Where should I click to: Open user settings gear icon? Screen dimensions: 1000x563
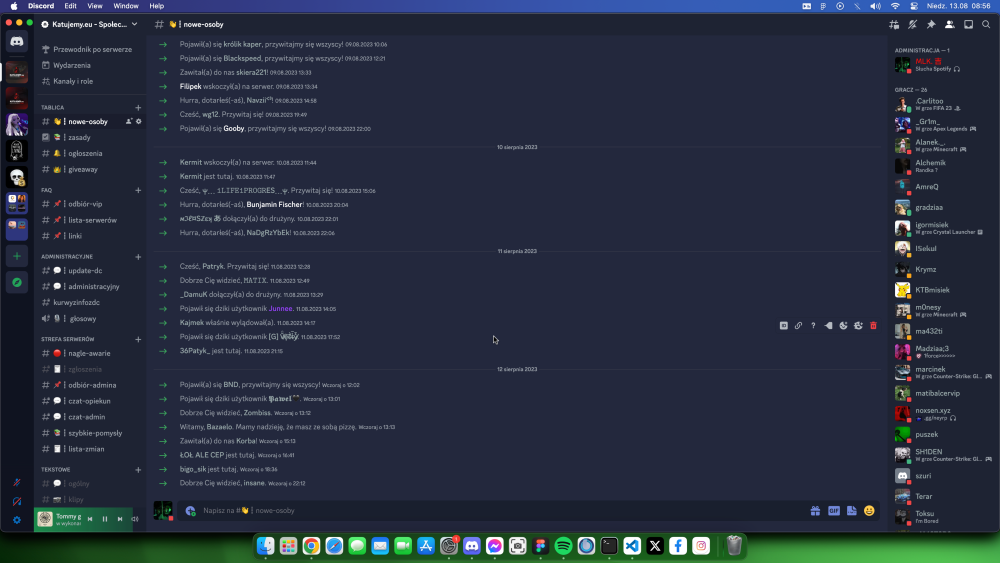pos(17,520)
